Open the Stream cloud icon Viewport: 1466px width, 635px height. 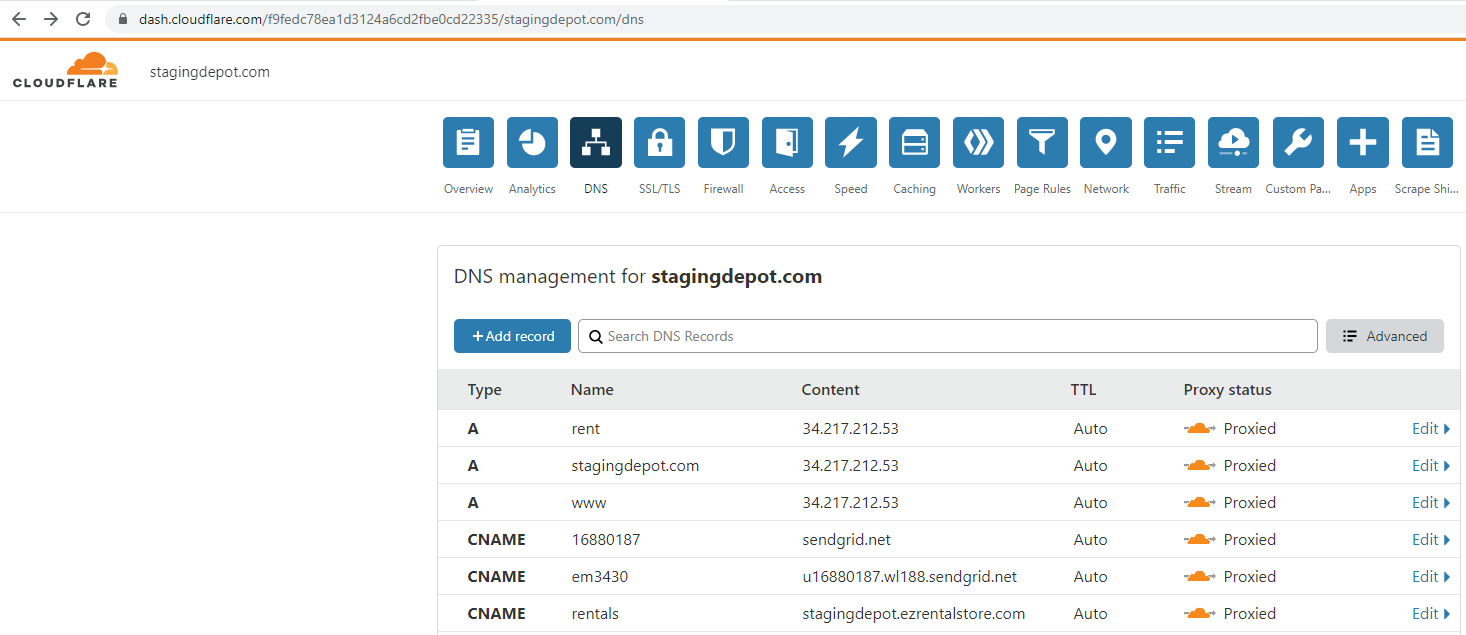pyautogui.click(x=1233, y=142)
